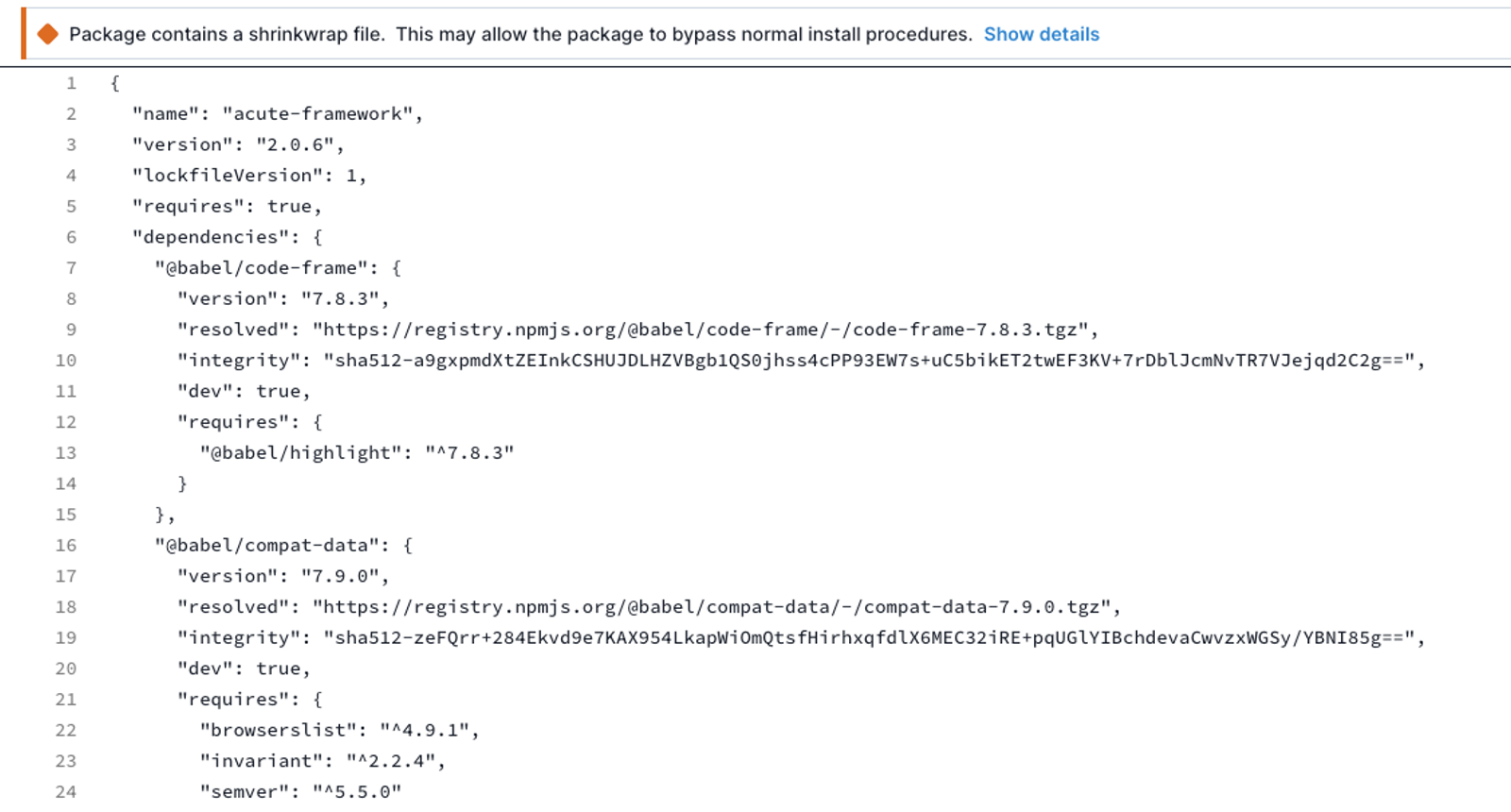Open the Show details link
Image resolution: width=1511 pixels, height=812 pixels.
click(1042, 35)
